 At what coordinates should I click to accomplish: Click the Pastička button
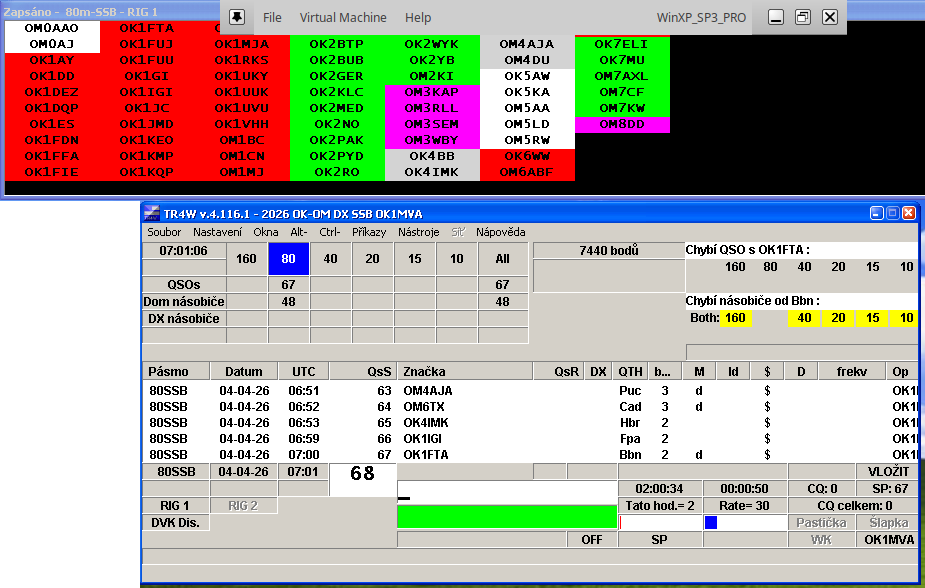(821, 523)
